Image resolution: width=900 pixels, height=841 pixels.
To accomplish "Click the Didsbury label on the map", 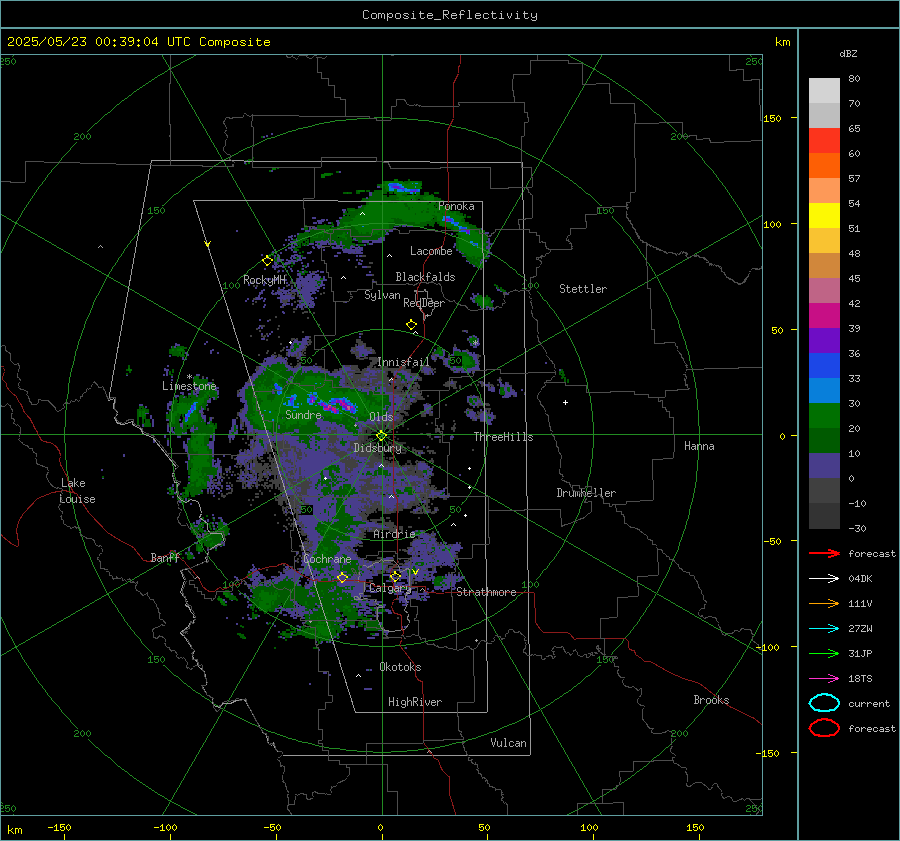I will point(377,448).
